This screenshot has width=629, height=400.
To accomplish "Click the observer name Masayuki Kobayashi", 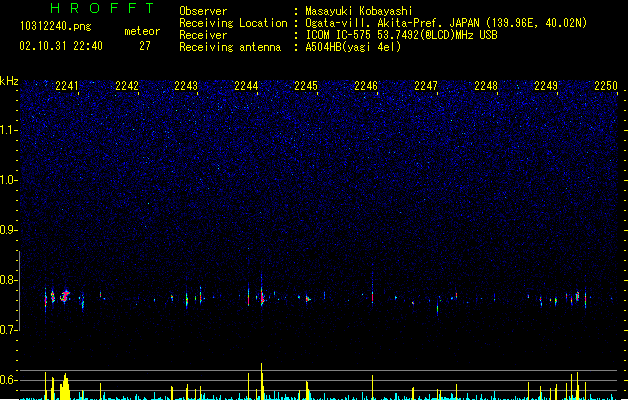I will click(x=359, y=11).
